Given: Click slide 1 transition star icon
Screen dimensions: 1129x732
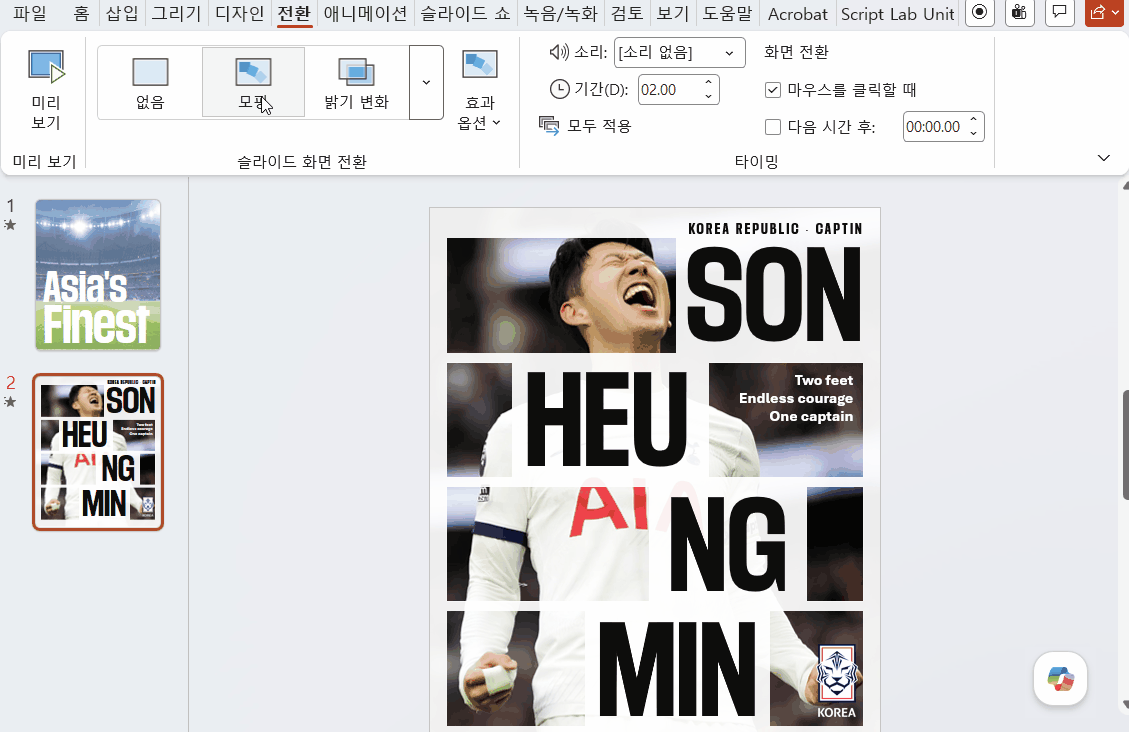Looking at the screenshot, I should 10,225.
